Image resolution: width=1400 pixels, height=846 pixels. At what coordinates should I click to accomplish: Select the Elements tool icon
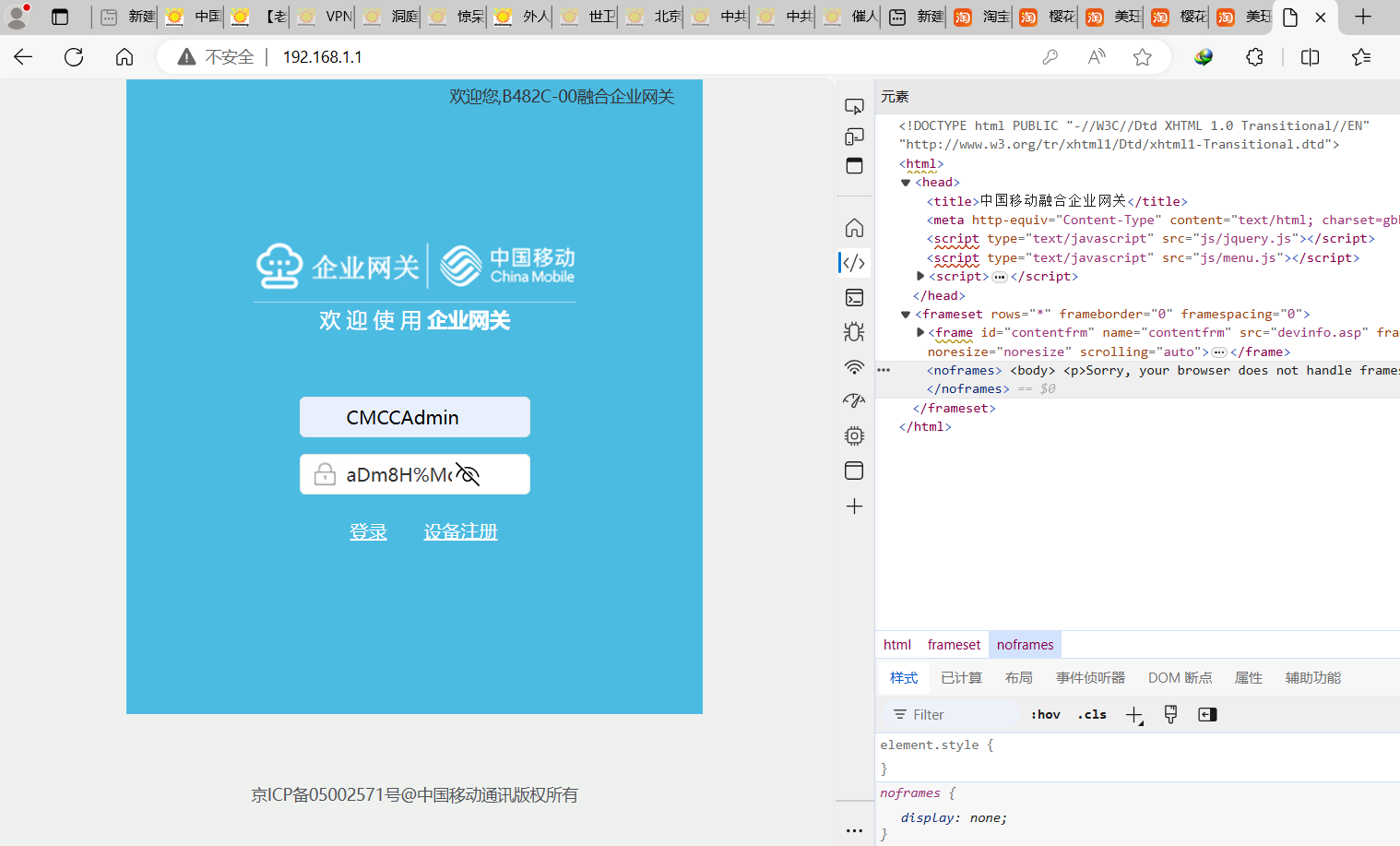click(x=854, y=263)
